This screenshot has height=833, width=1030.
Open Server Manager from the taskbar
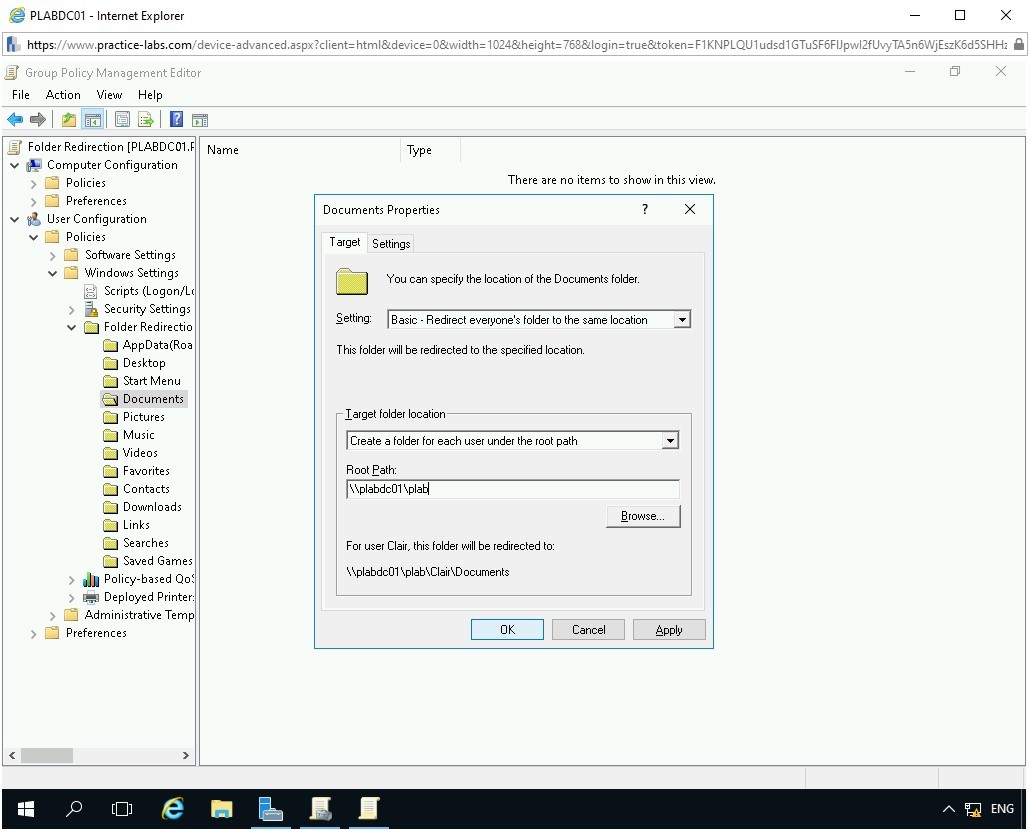click(270, 809)
